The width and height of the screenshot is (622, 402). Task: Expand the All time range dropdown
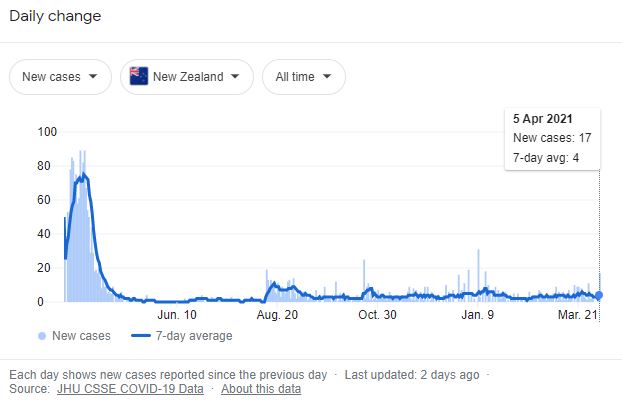point(303,77)
